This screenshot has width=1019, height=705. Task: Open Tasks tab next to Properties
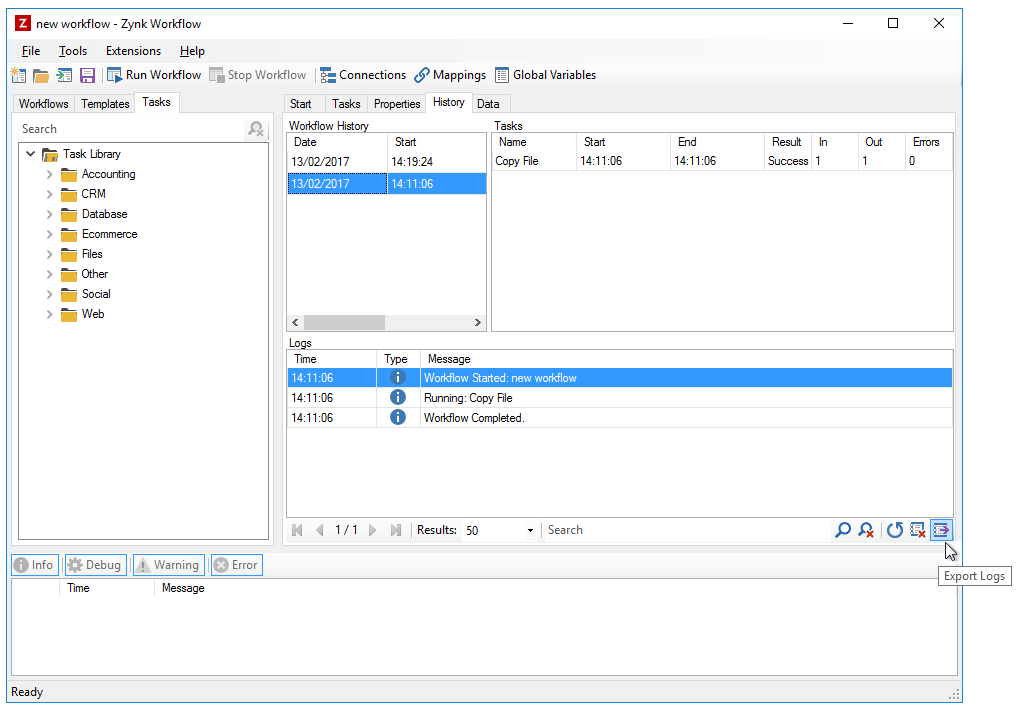click(346, 104)
